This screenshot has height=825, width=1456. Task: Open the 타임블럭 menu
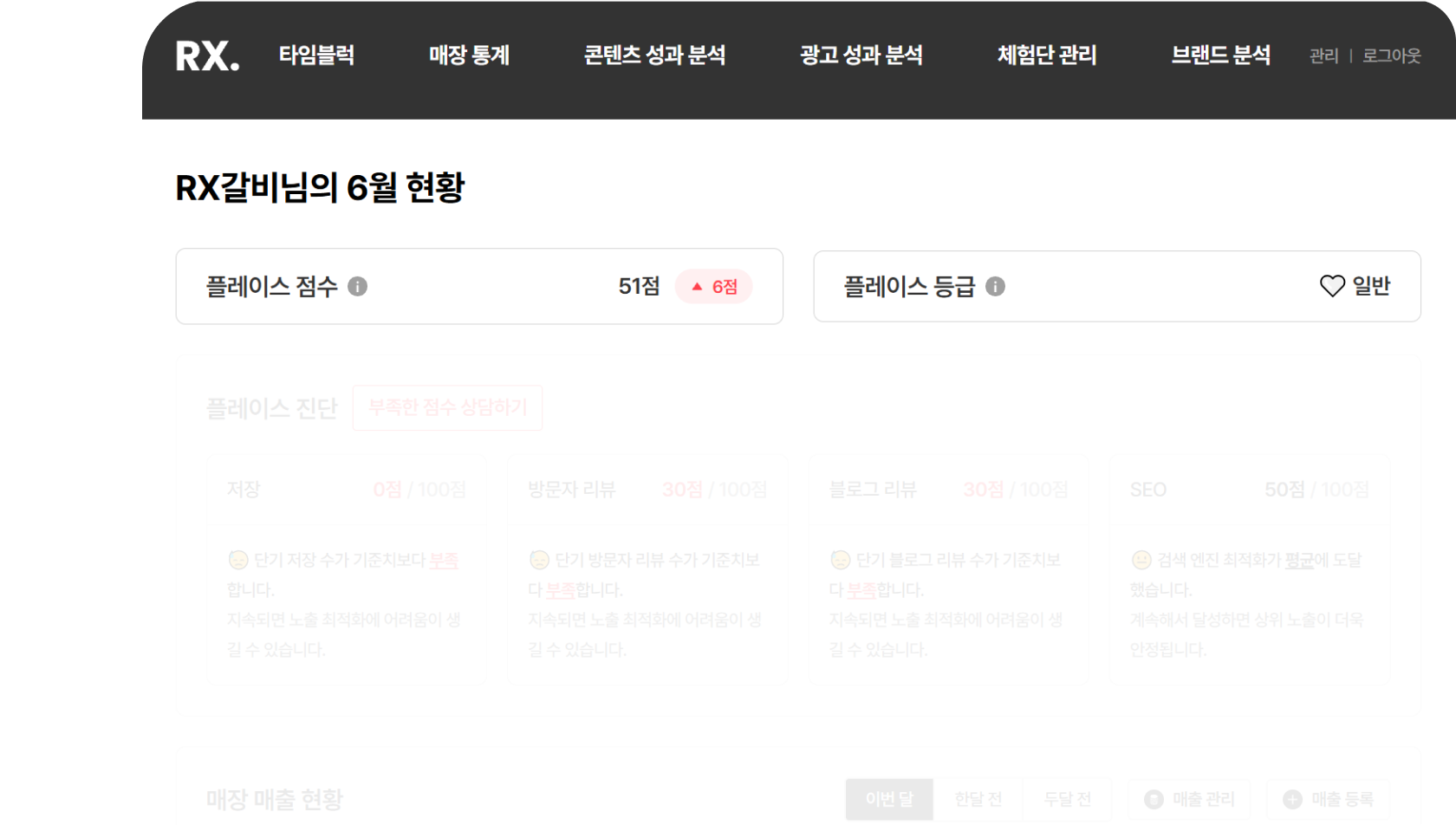316,55
